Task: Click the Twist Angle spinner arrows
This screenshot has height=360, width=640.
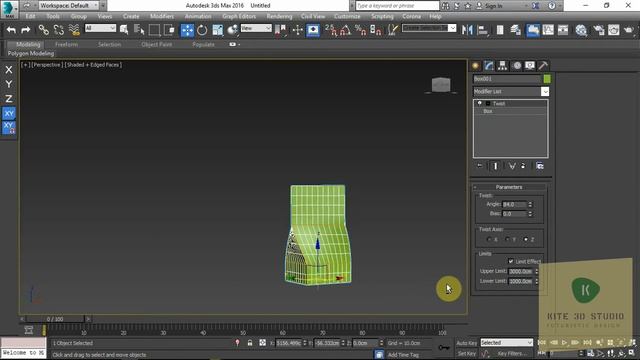Action: pyautogui.click(x=530, y=204)
